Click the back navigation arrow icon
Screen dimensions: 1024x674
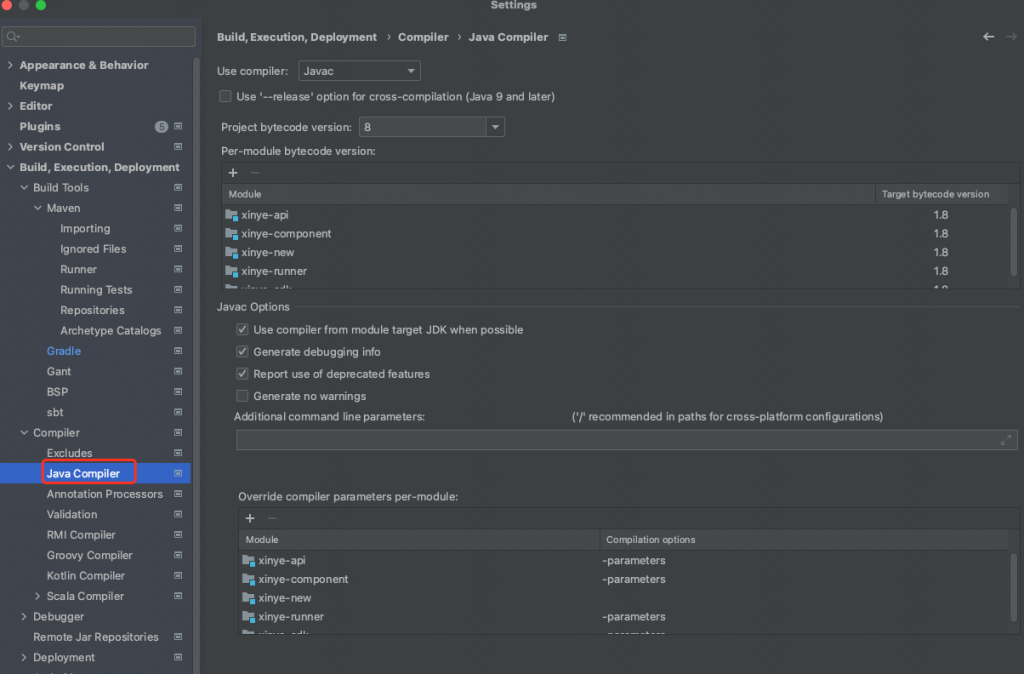click(x=988, y=37)
